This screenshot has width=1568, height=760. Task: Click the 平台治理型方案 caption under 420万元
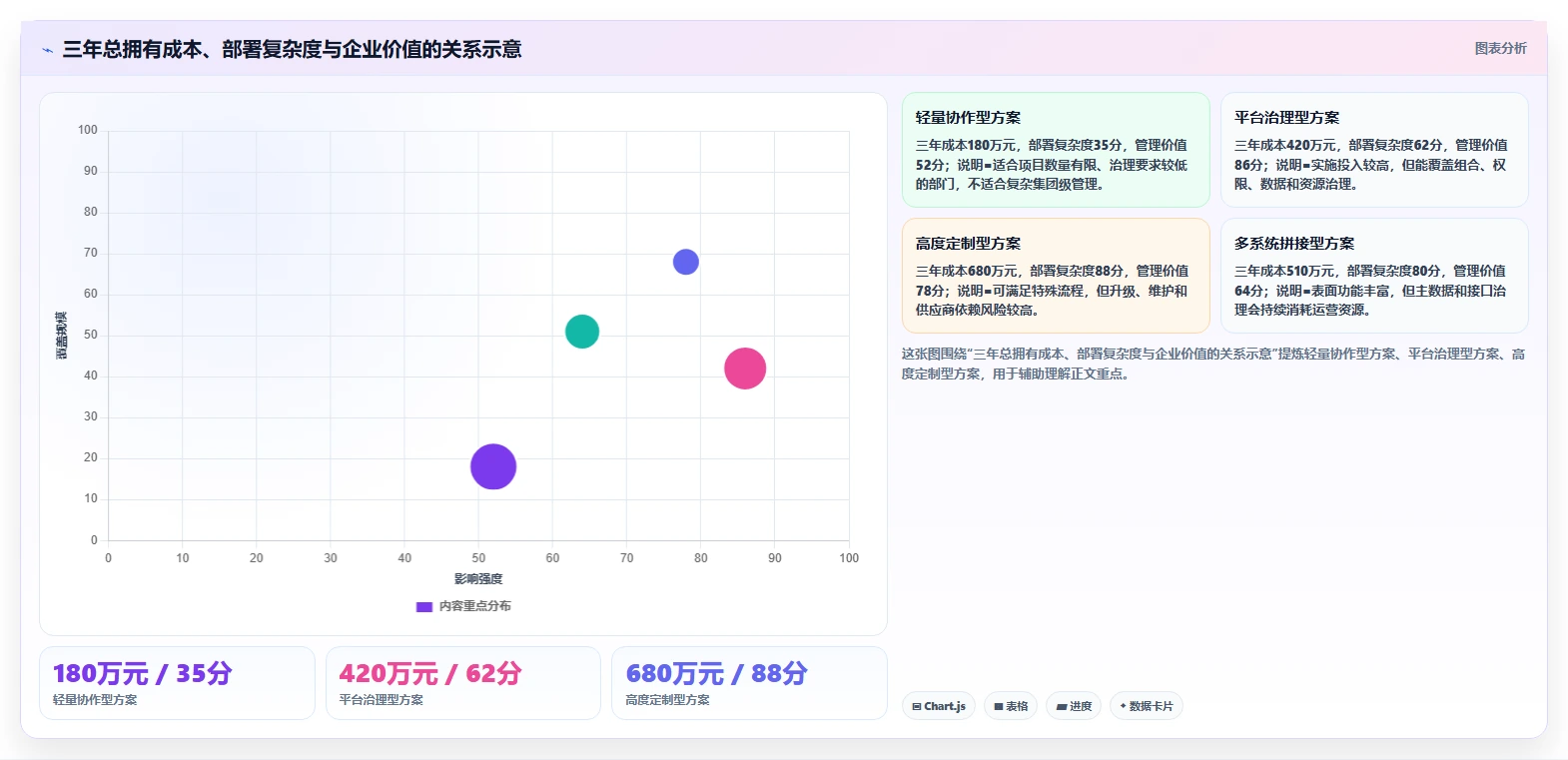(382, 700)
